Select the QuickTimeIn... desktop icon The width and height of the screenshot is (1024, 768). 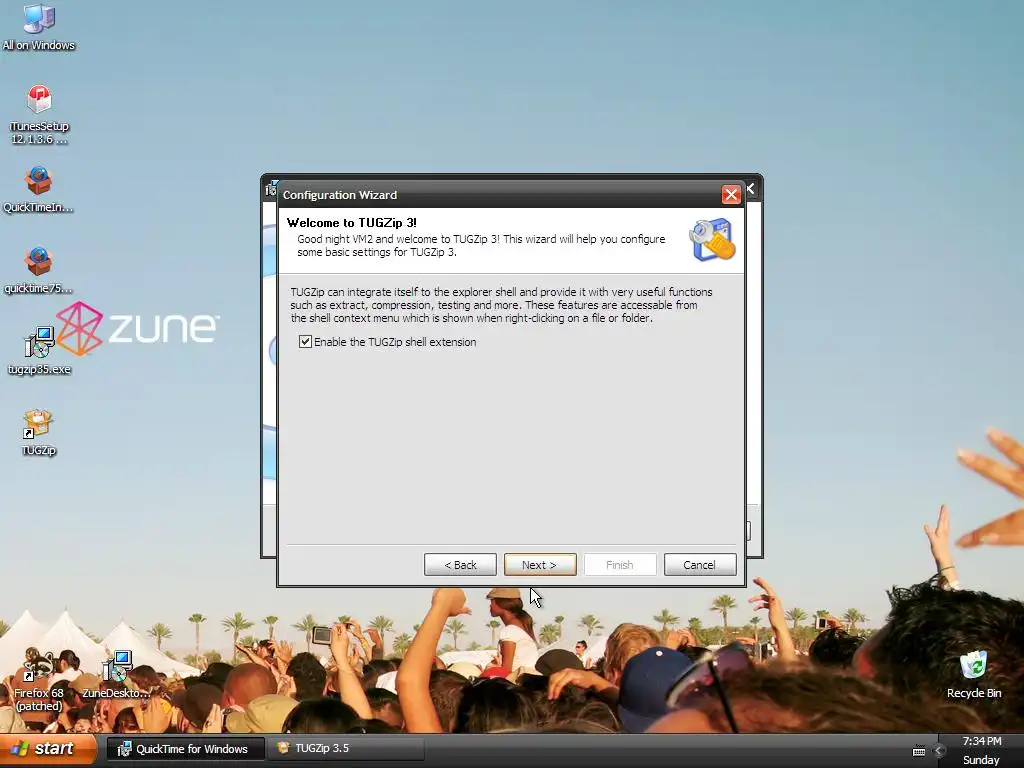coord(39,189)
